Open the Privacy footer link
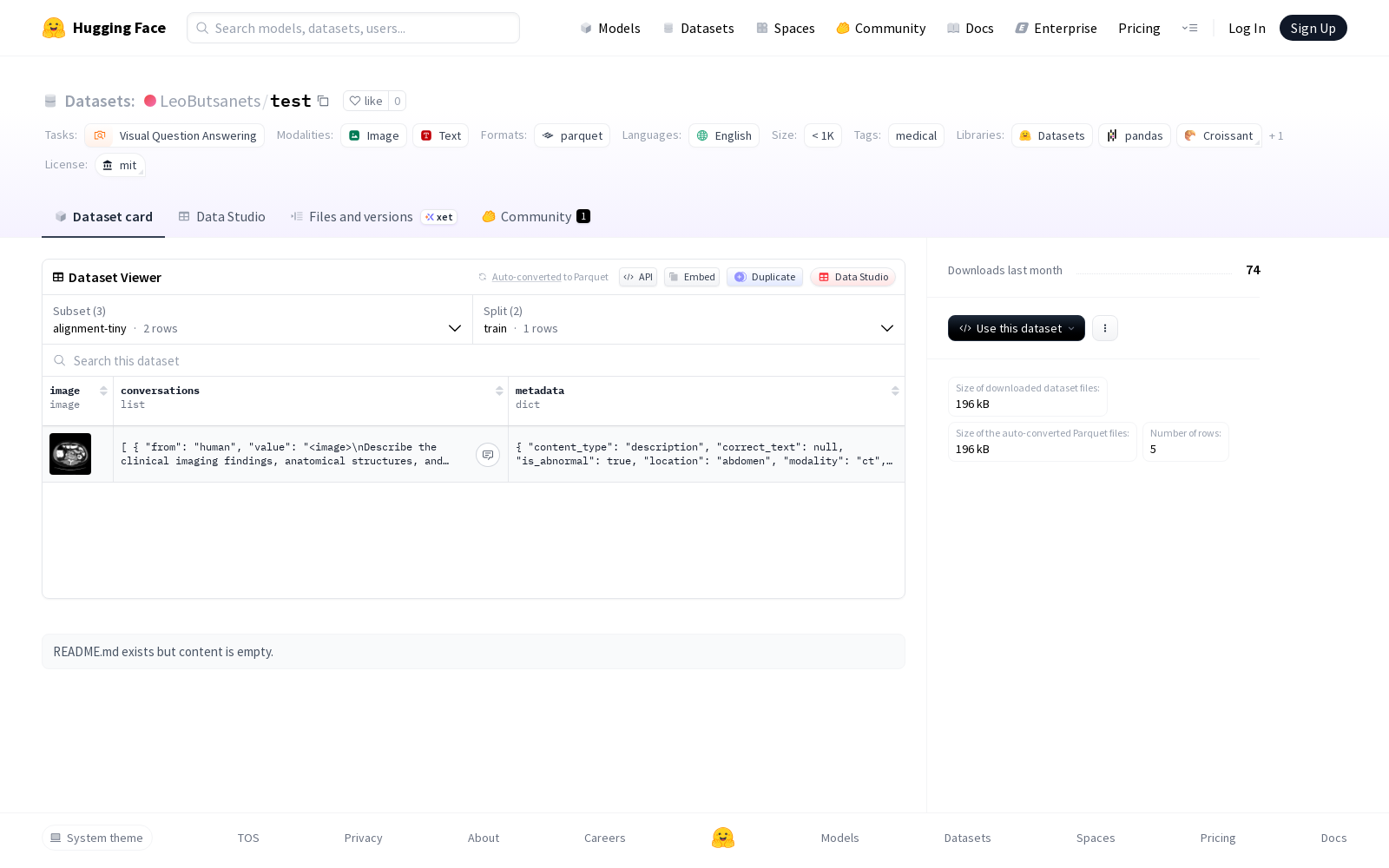This screenshot has height=868, width=1389. coord(363,838)
